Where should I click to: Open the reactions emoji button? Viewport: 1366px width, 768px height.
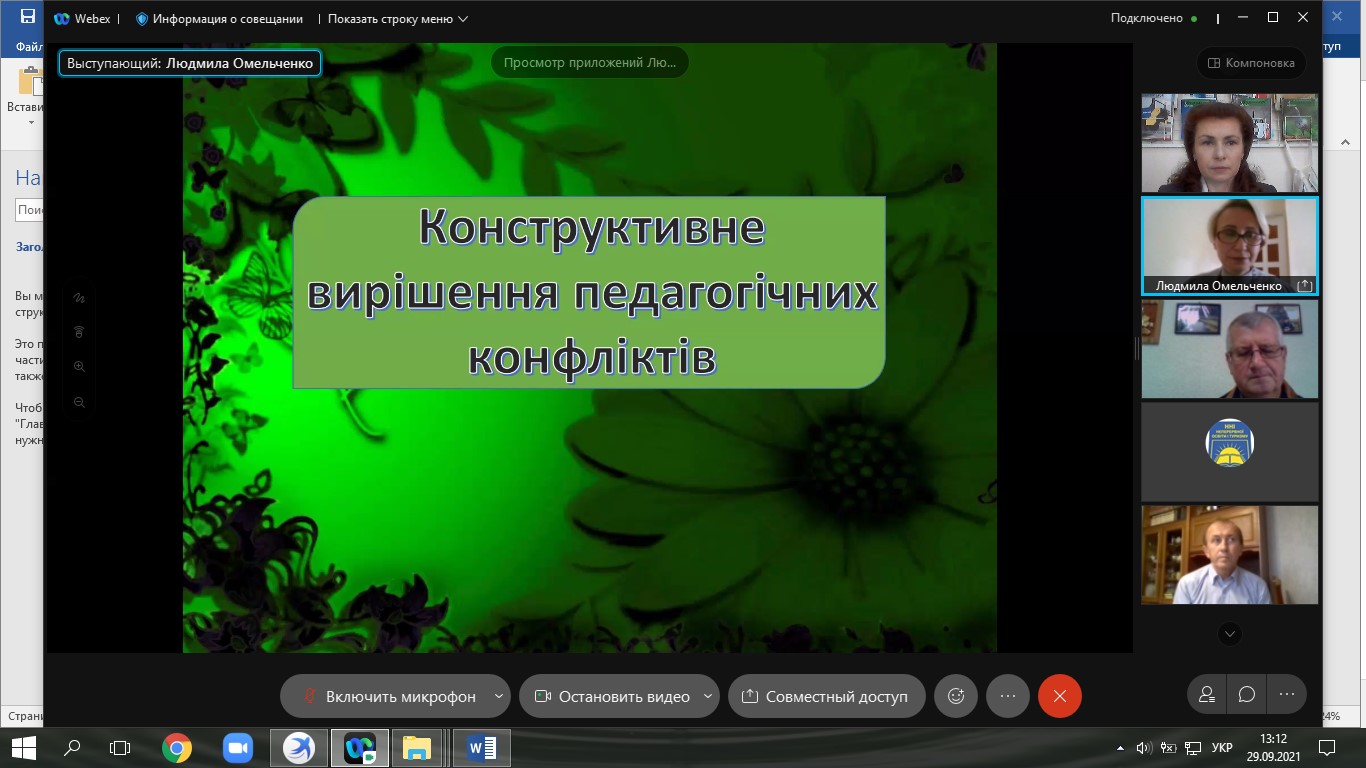(x=955, y=696)
